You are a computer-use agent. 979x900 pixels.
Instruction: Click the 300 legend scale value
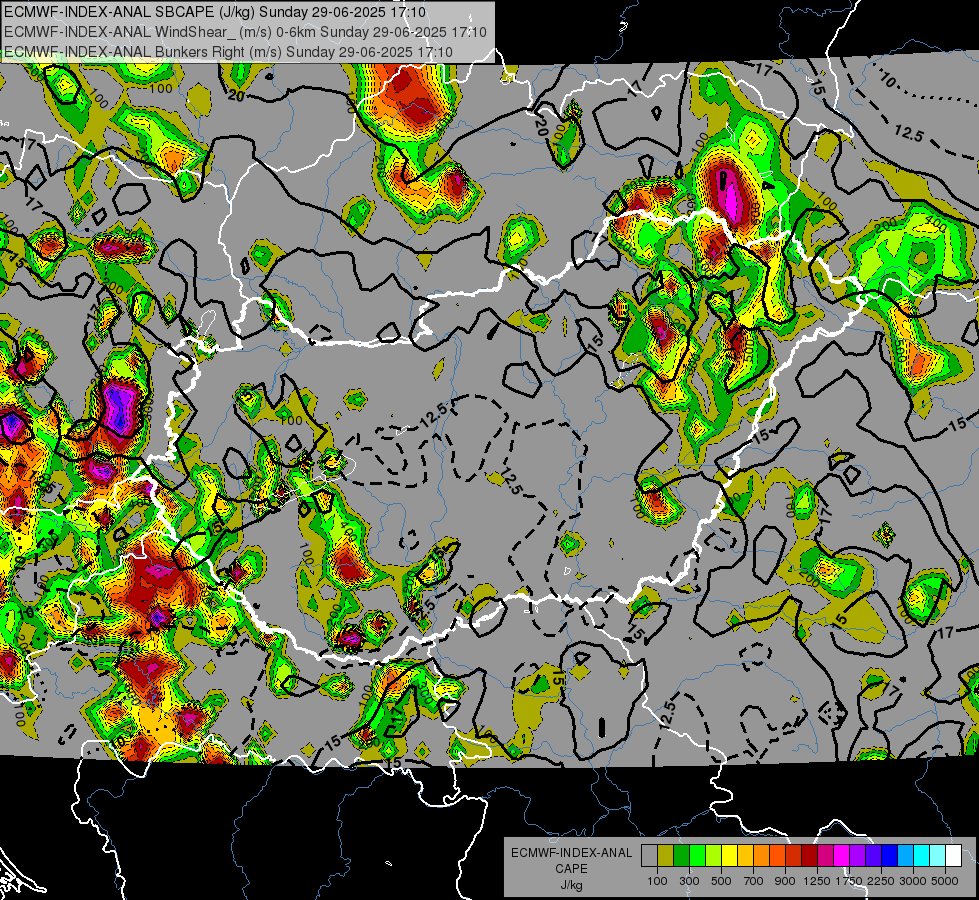(689, 881)
